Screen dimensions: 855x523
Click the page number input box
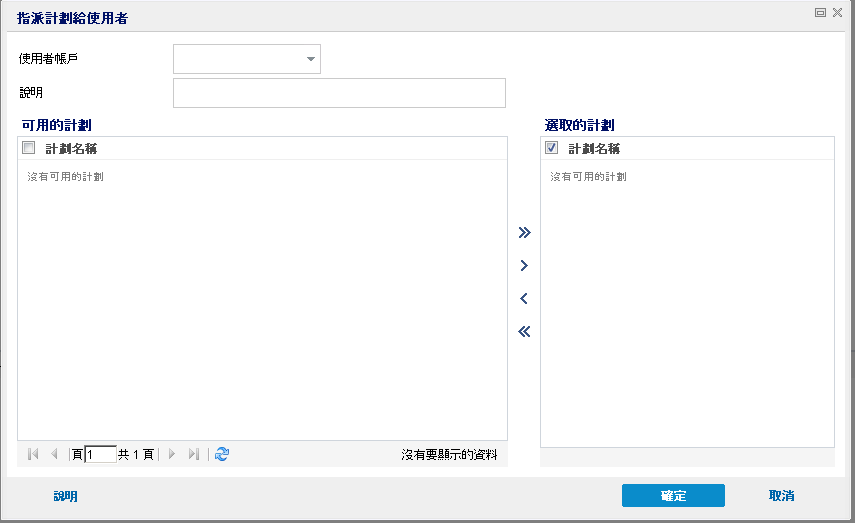tap(100, 454)
